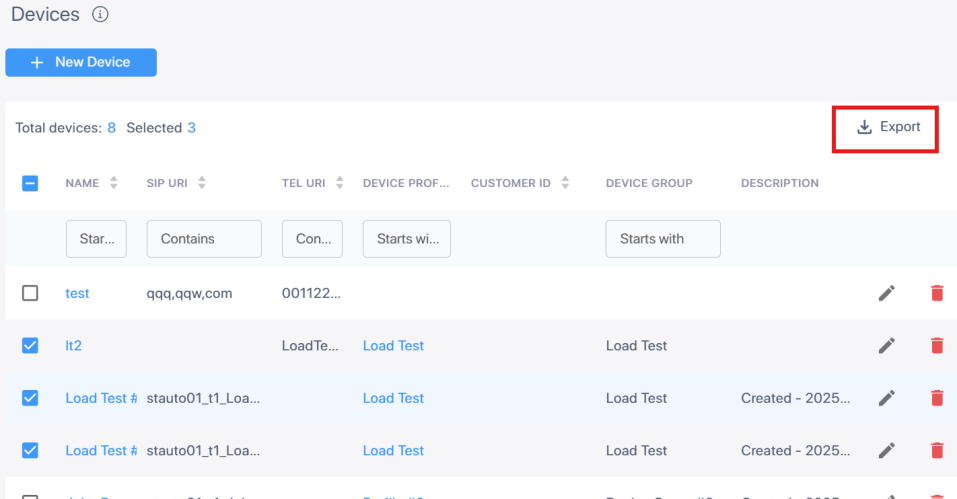Sort by SIP URI column arrows

click(x=202, y=183)
